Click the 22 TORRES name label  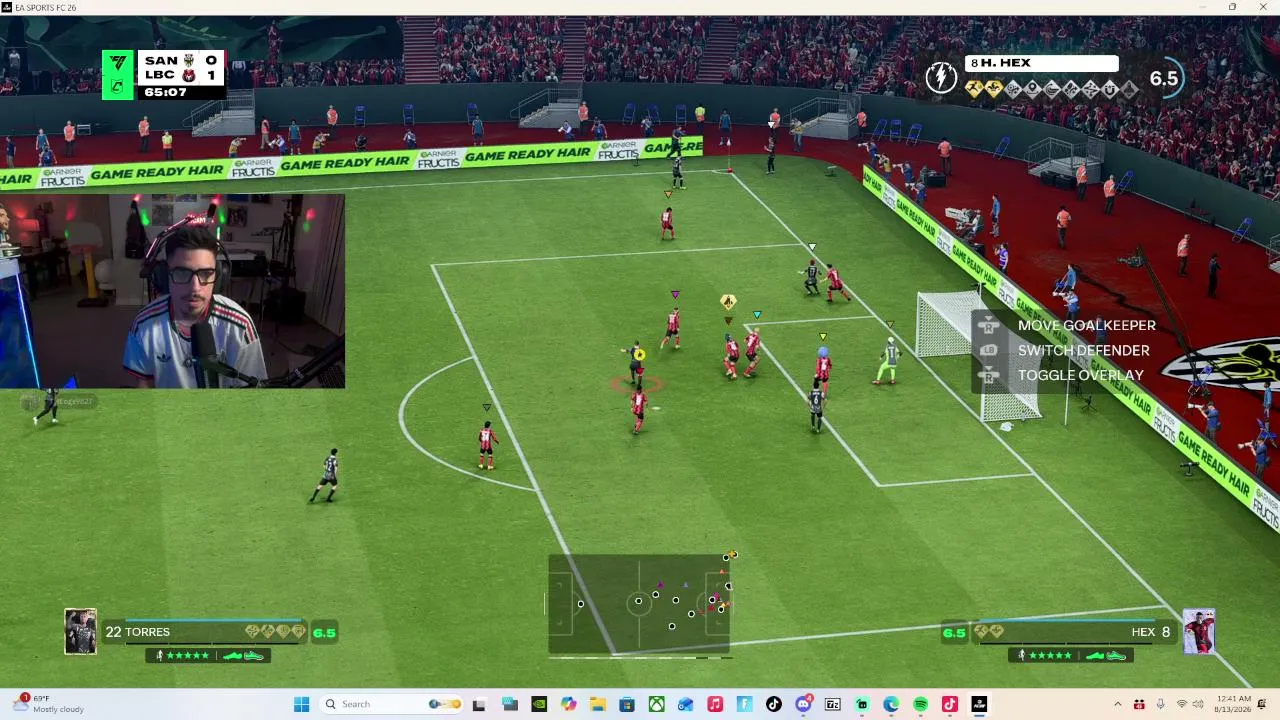coord(138,632)
